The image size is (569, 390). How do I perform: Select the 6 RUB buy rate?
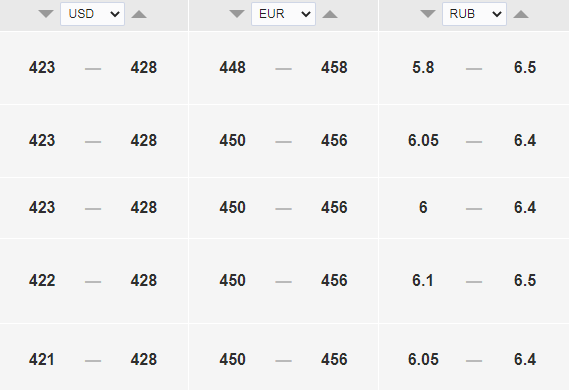pyautogui.click(x=423, y=208)
